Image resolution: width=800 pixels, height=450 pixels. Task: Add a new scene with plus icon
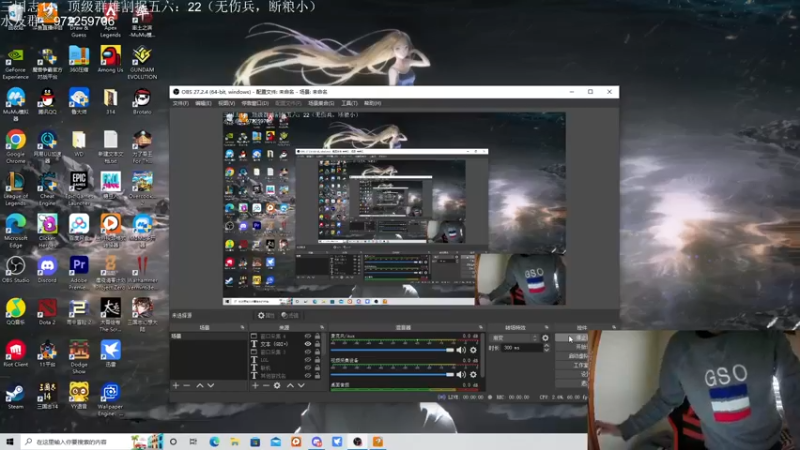[x=176, y=385]
